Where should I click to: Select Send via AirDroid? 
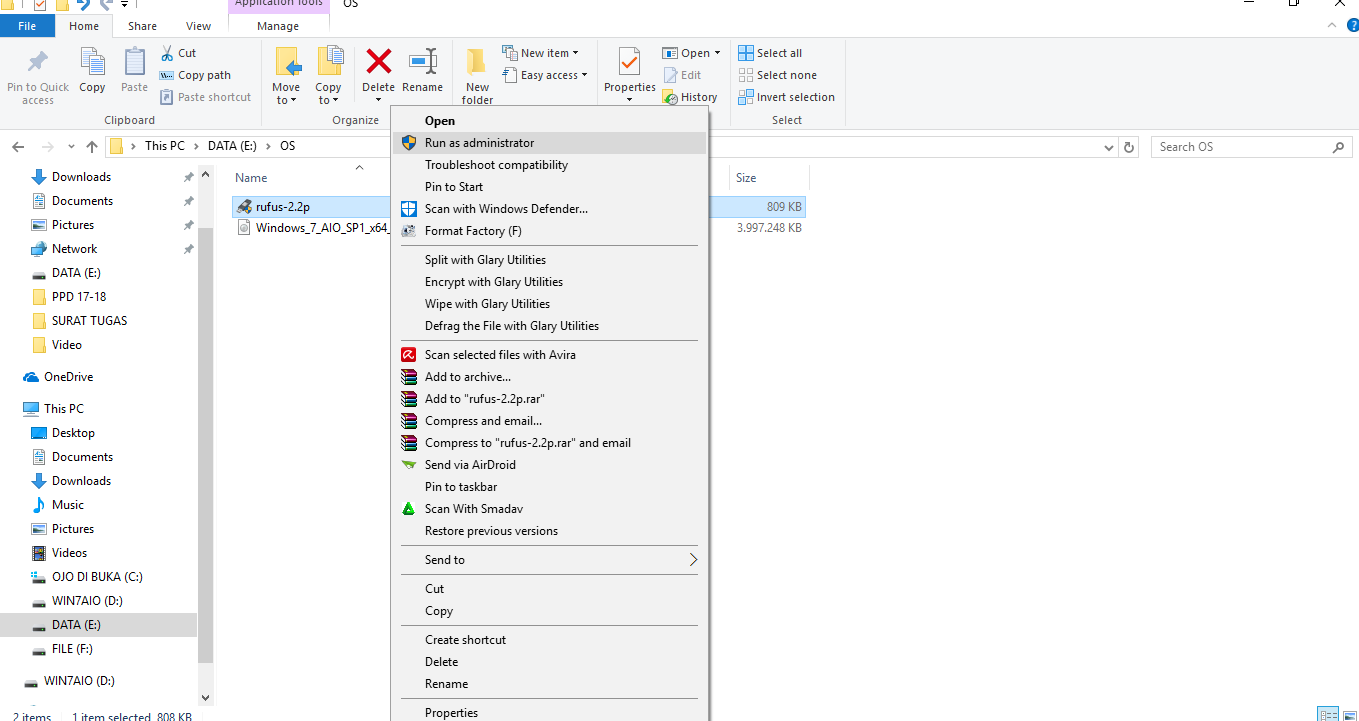pos(548,465)
